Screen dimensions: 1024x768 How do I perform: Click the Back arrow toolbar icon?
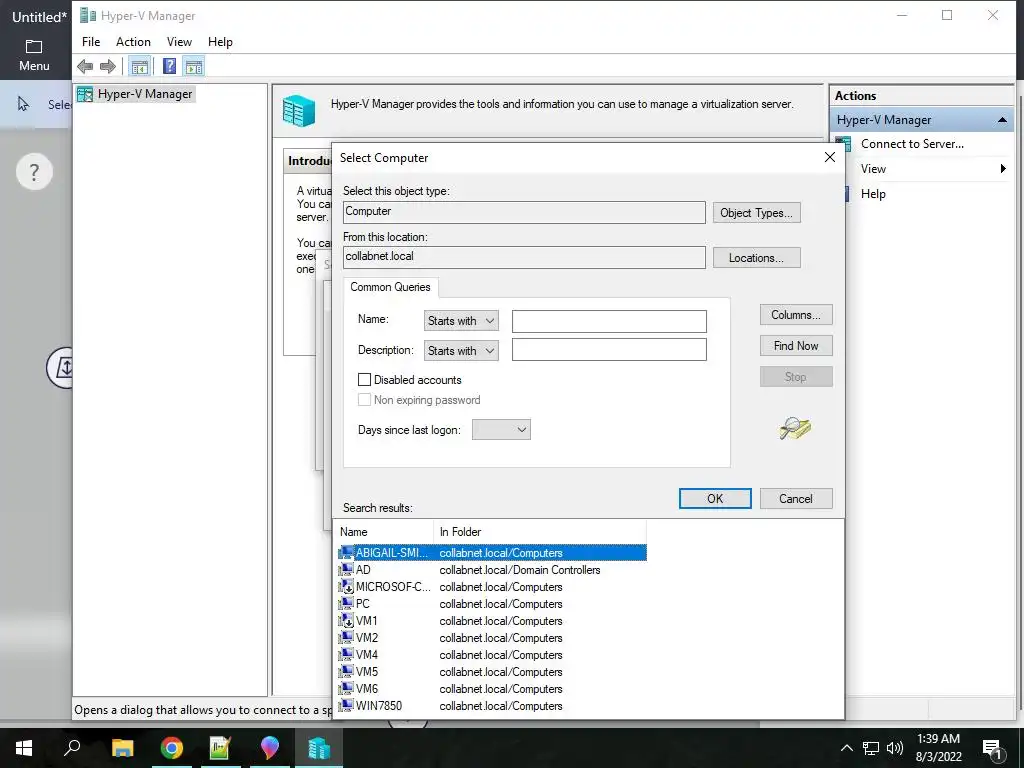click(x=85, y=66)
